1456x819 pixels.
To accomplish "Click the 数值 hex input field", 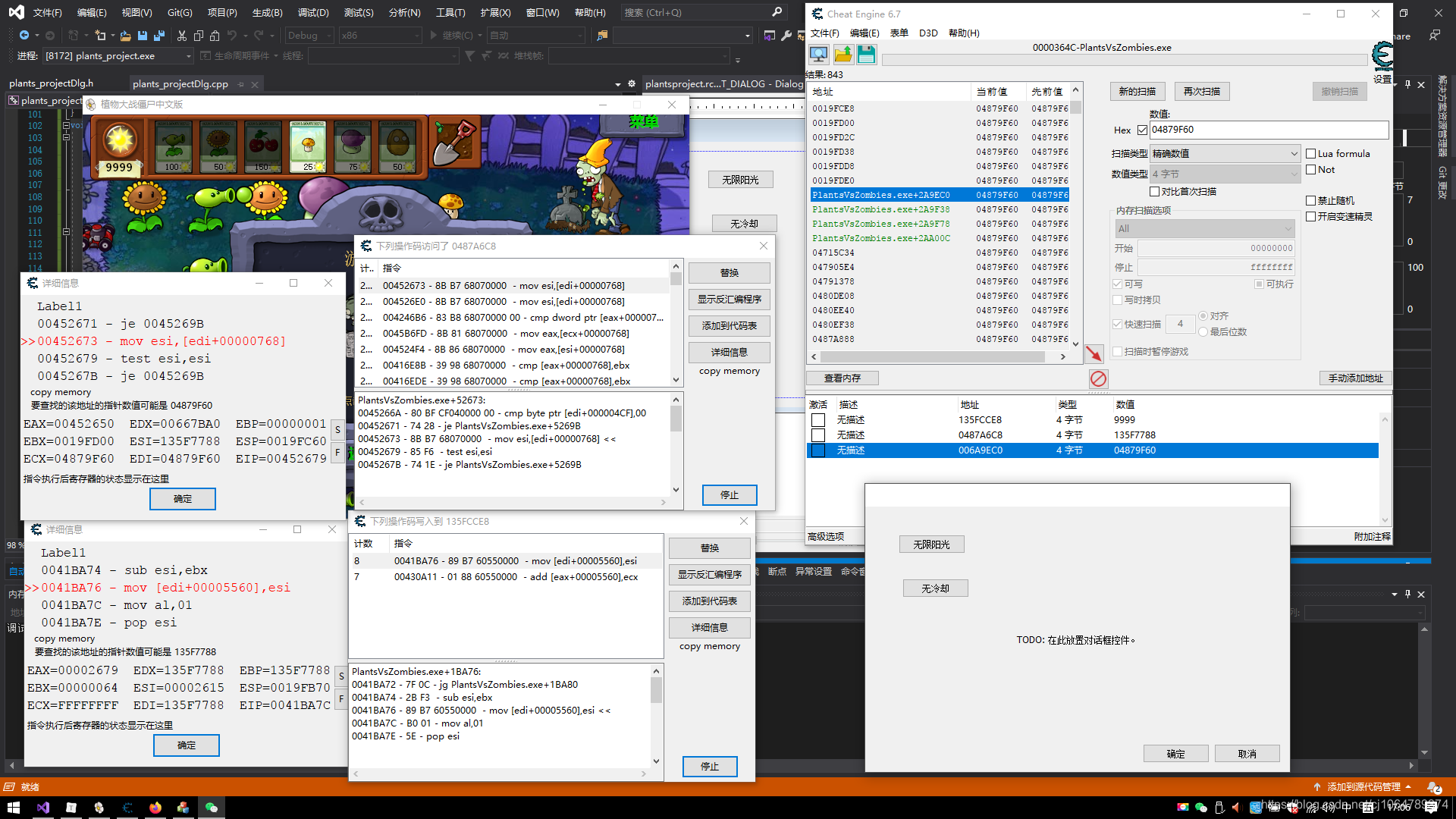I will [1269, 130].
